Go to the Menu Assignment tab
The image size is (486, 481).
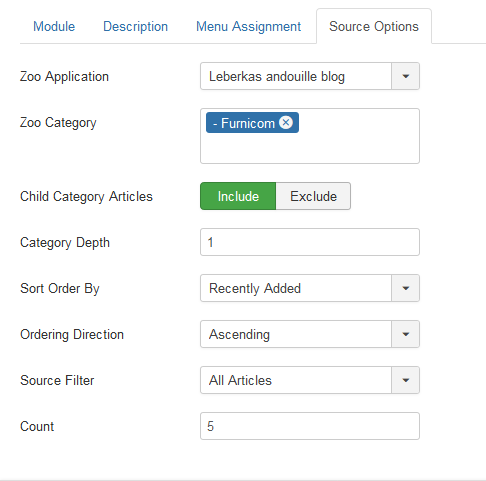click(248, 26)
